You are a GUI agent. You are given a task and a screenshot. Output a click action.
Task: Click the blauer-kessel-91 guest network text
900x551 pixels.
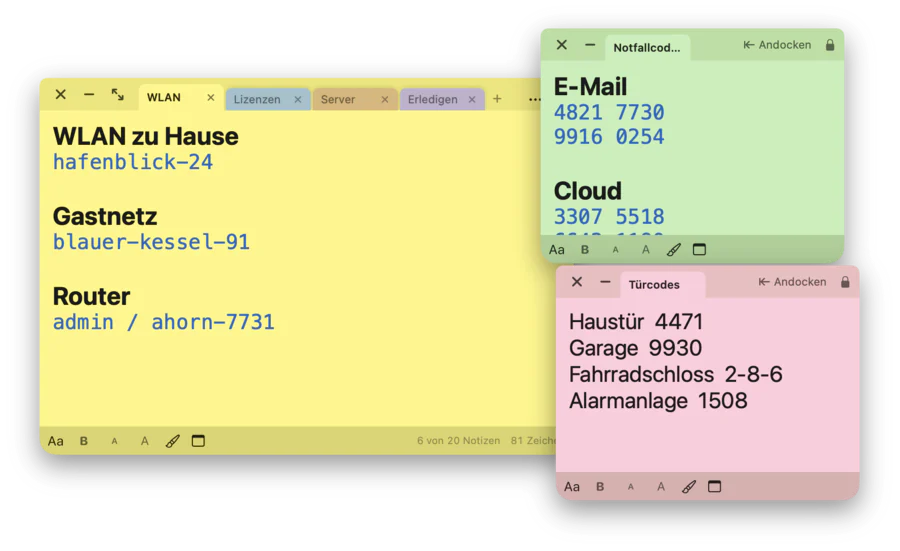[152, 242]
